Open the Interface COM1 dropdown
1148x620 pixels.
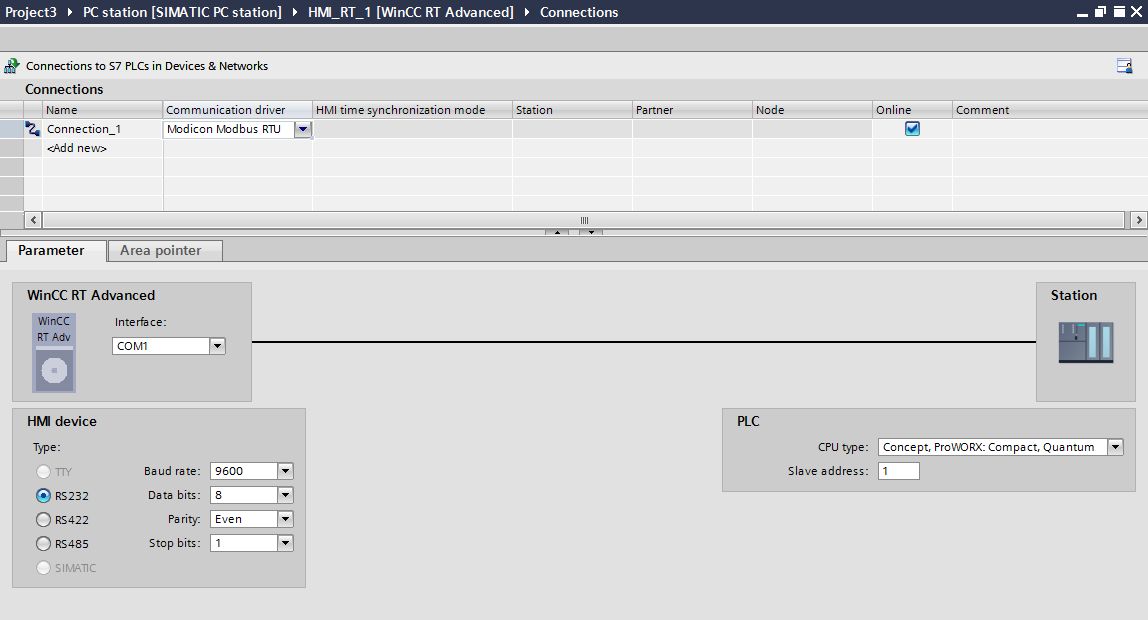(217, 346)
